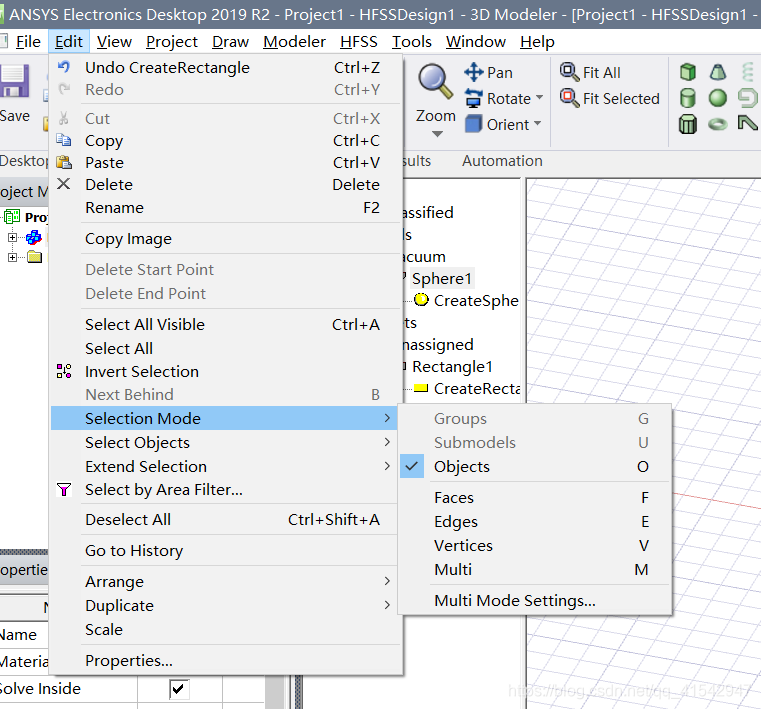Open the Extend Selection submenu

[225, 467]
